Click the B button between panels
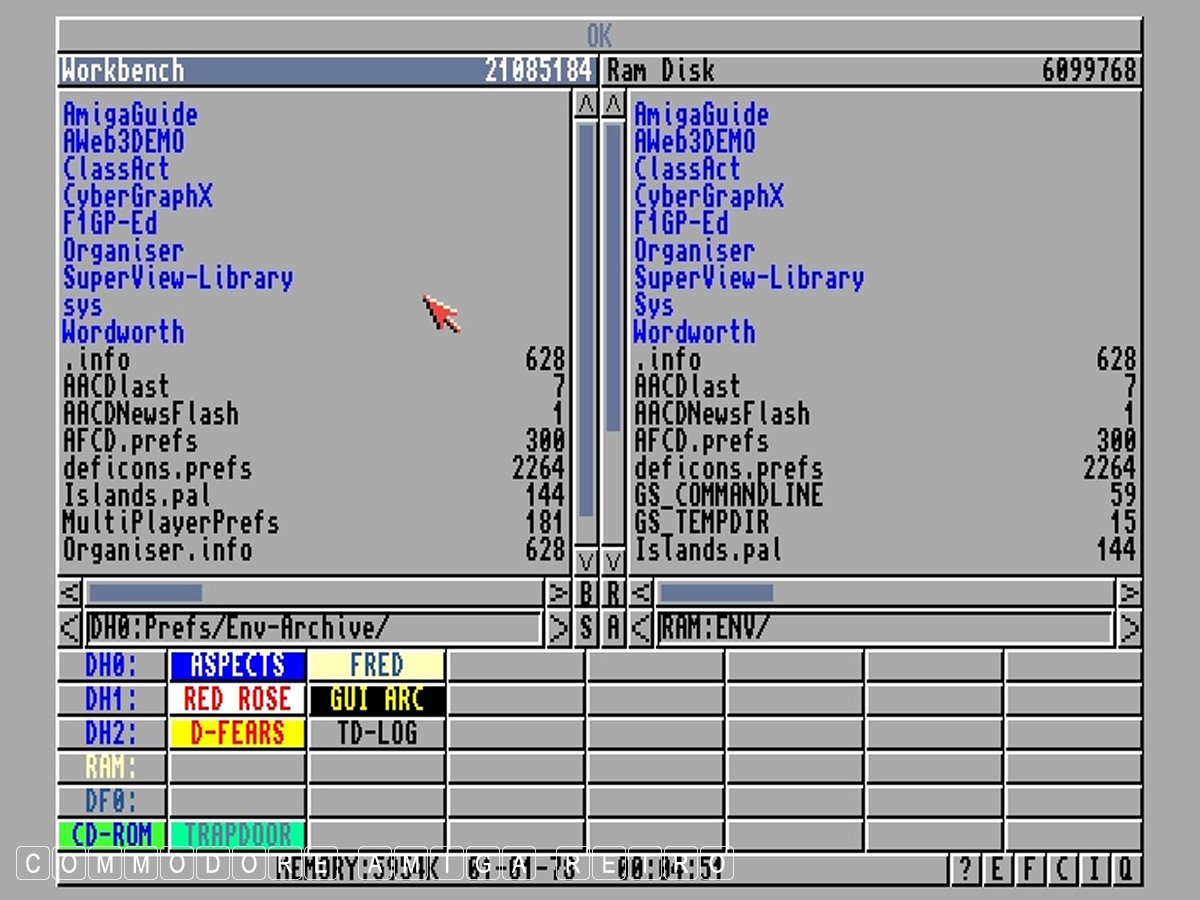This screenshot has width=1200, height=900. [x=587, y=593]
